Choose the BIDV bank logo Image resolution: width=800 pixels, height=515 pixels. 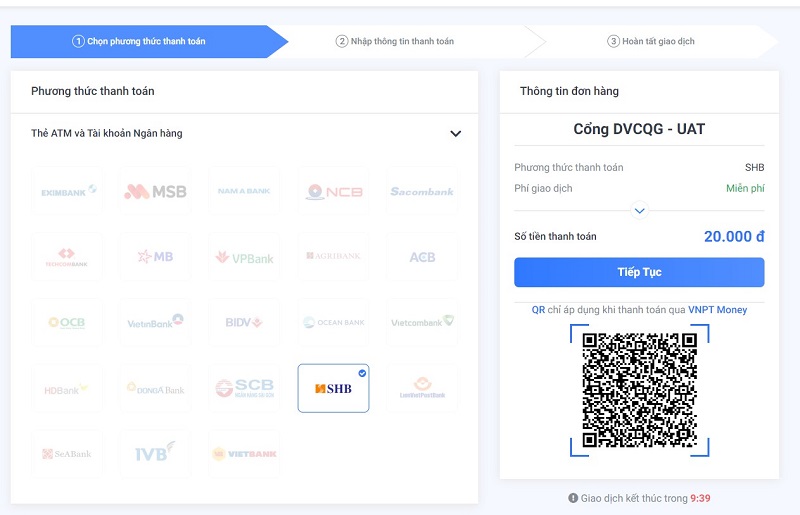(244, 323)
